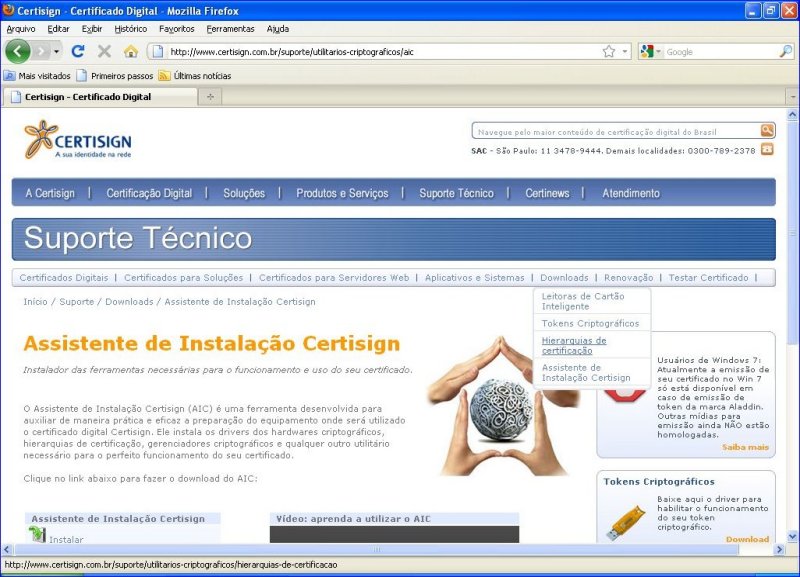Click the page identity icon in address bar
800x577 pixels.
(x=158, y=52)
